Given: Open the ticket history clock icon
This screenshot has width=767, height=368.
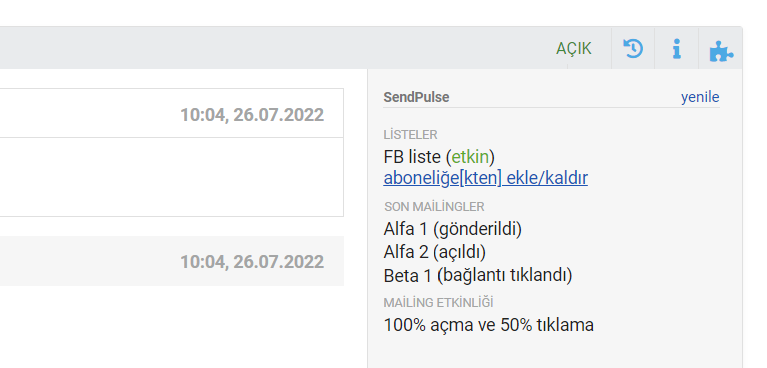Looking at the screenshot, I should pos(633,48).
